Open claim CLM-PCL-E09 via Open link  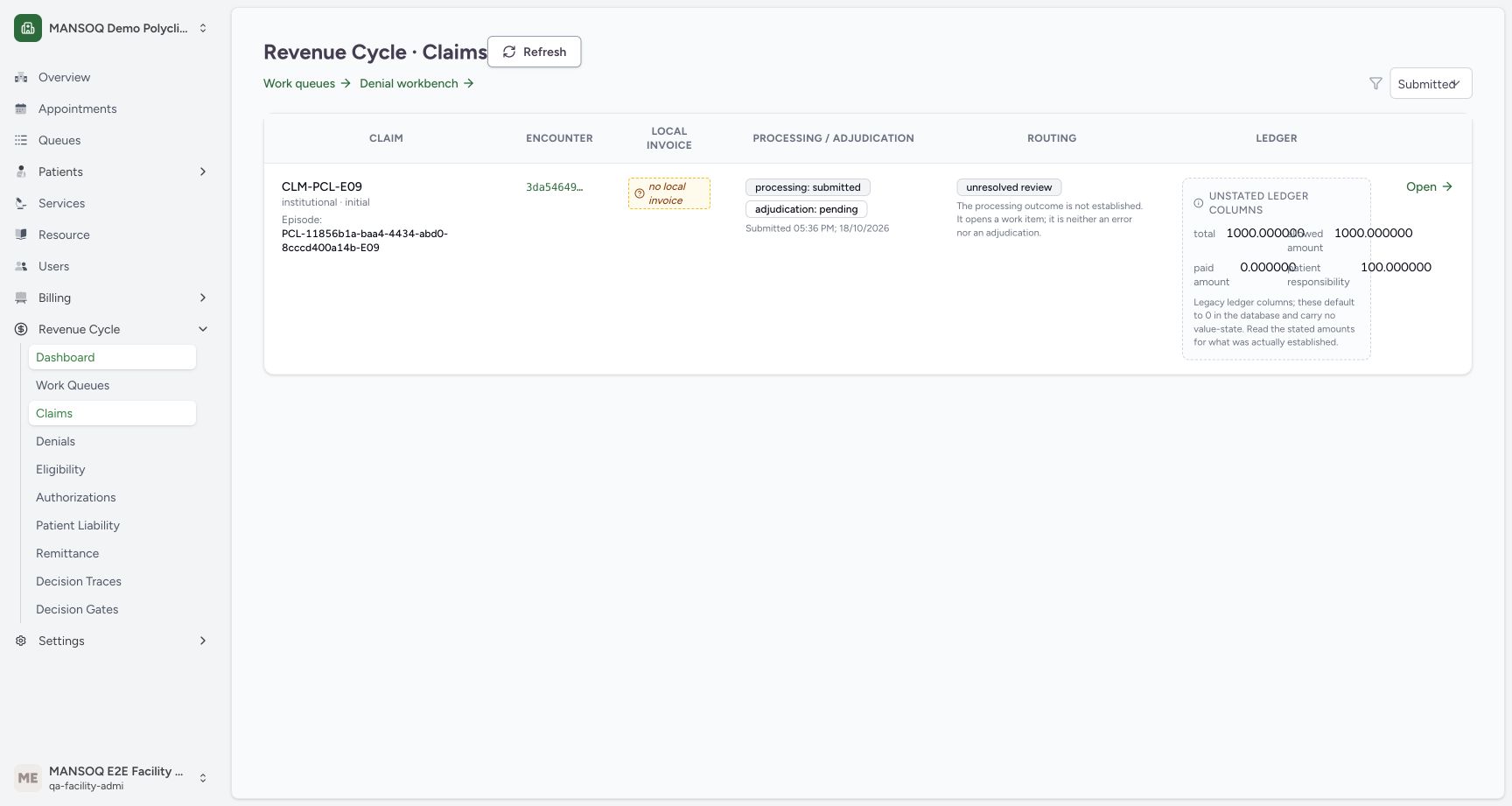(1429, 186)
